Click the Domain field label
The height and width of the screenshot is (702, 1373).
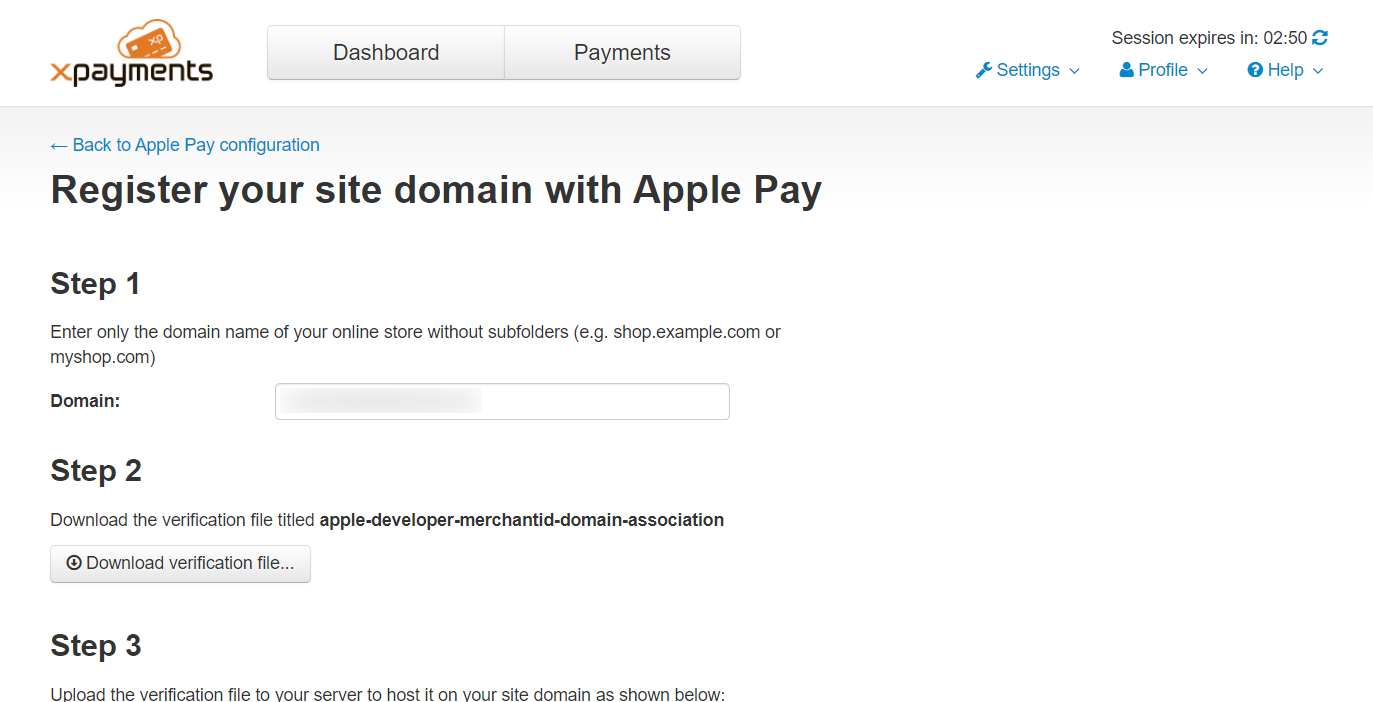click(x=85, y=401)
